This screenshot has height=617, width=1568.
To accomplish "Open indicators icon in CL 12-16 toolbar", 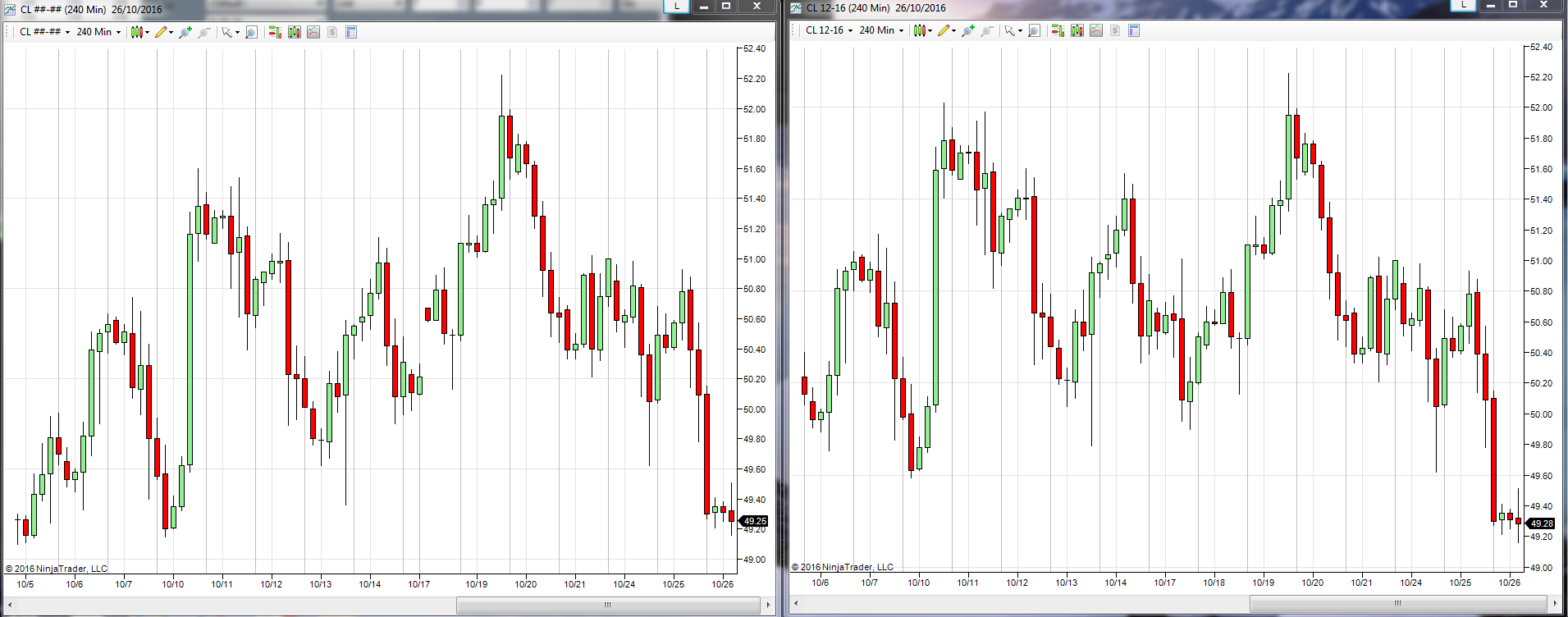I will click(x=1096, y=30).
